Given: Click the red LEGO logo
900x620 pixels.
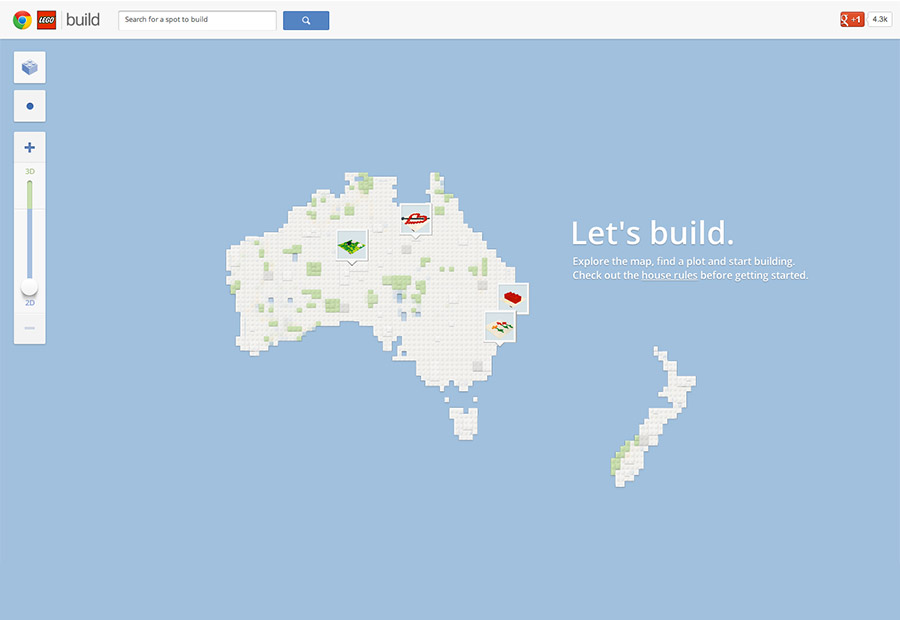Looking at the screenshot, I should [x=47, y=20].
